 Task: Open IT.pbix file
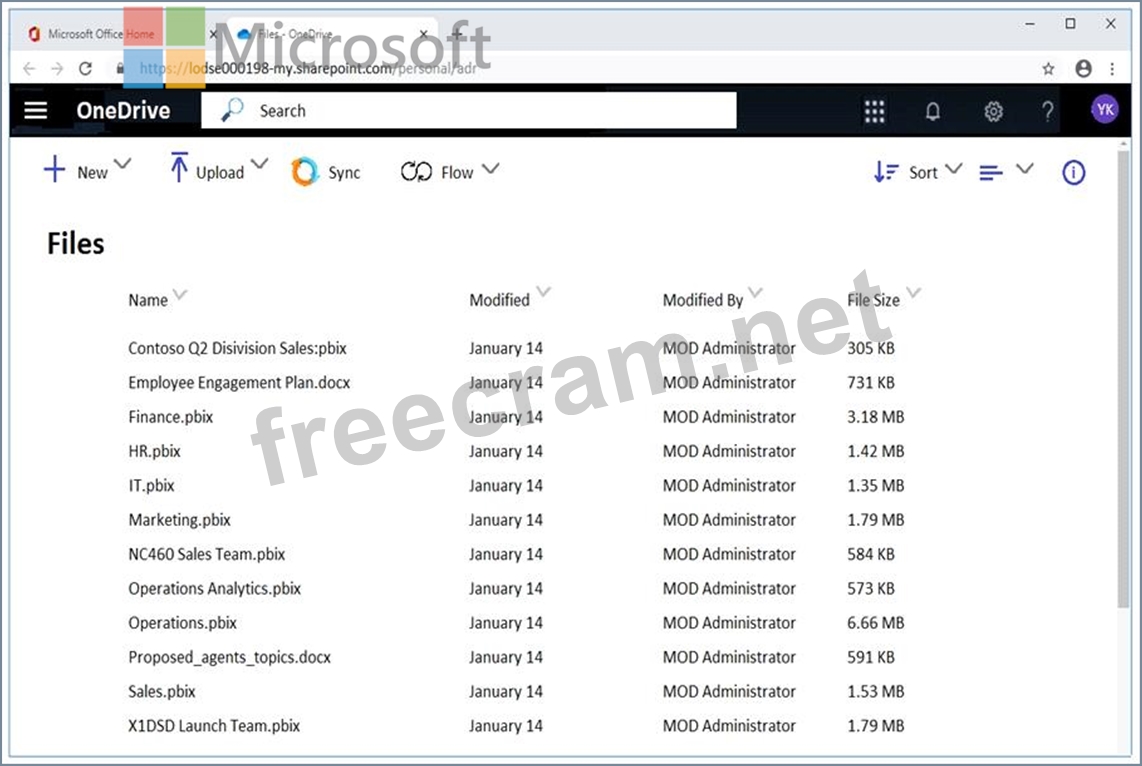pyautogui.click(x=151, y=485)
